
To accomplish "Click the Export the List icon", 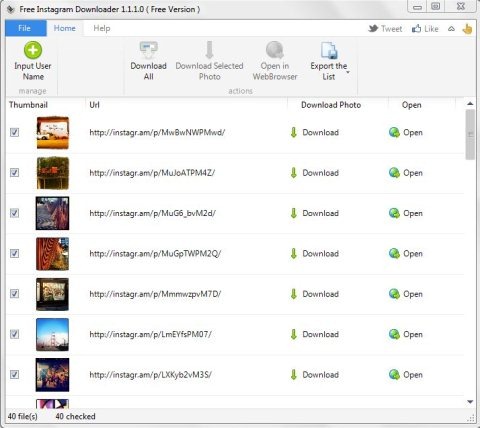I will [x=329, y=50].
